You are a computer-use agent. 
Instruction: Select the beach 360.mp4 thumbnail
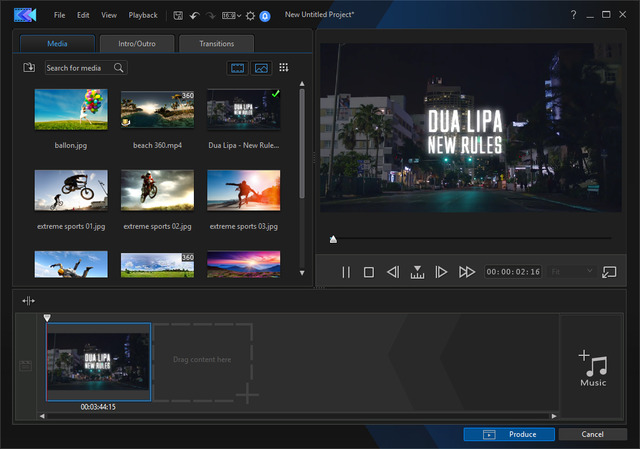(x=157, y=110)
